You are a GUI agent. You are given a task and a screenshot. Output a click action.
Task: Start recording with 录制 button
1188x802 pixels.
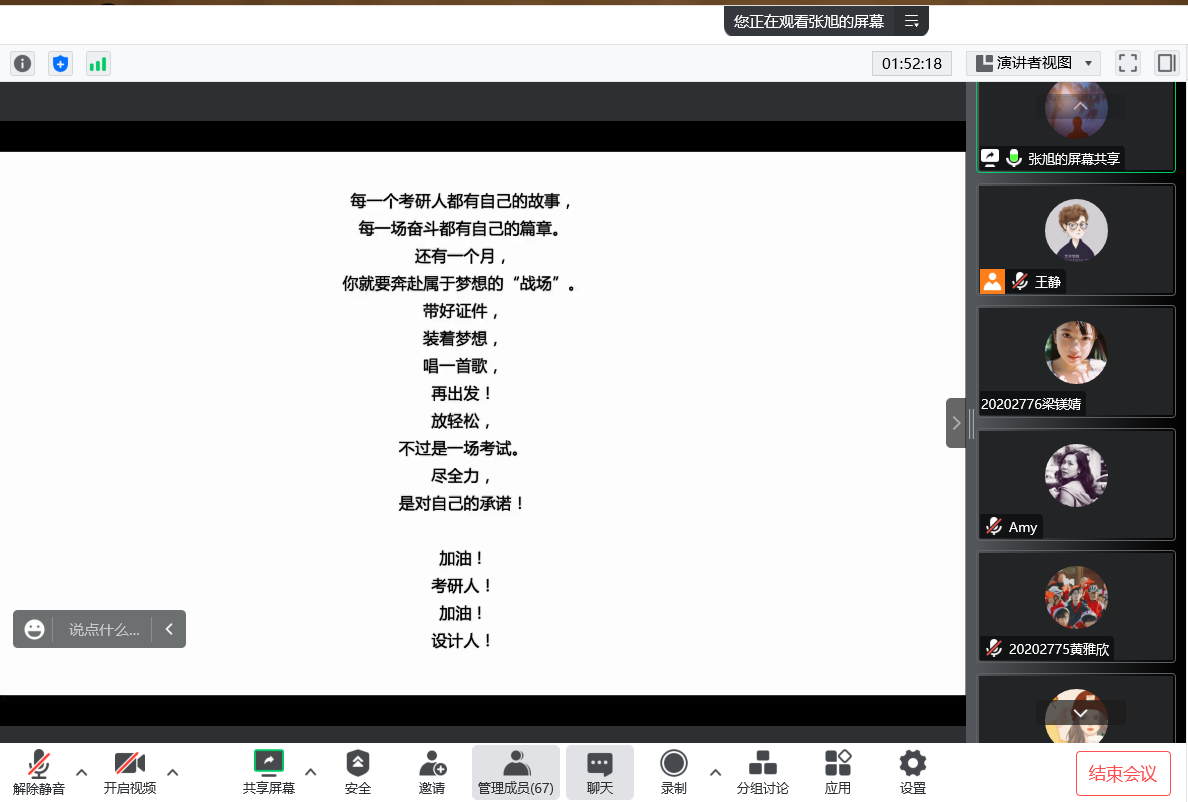coord(674,772)
